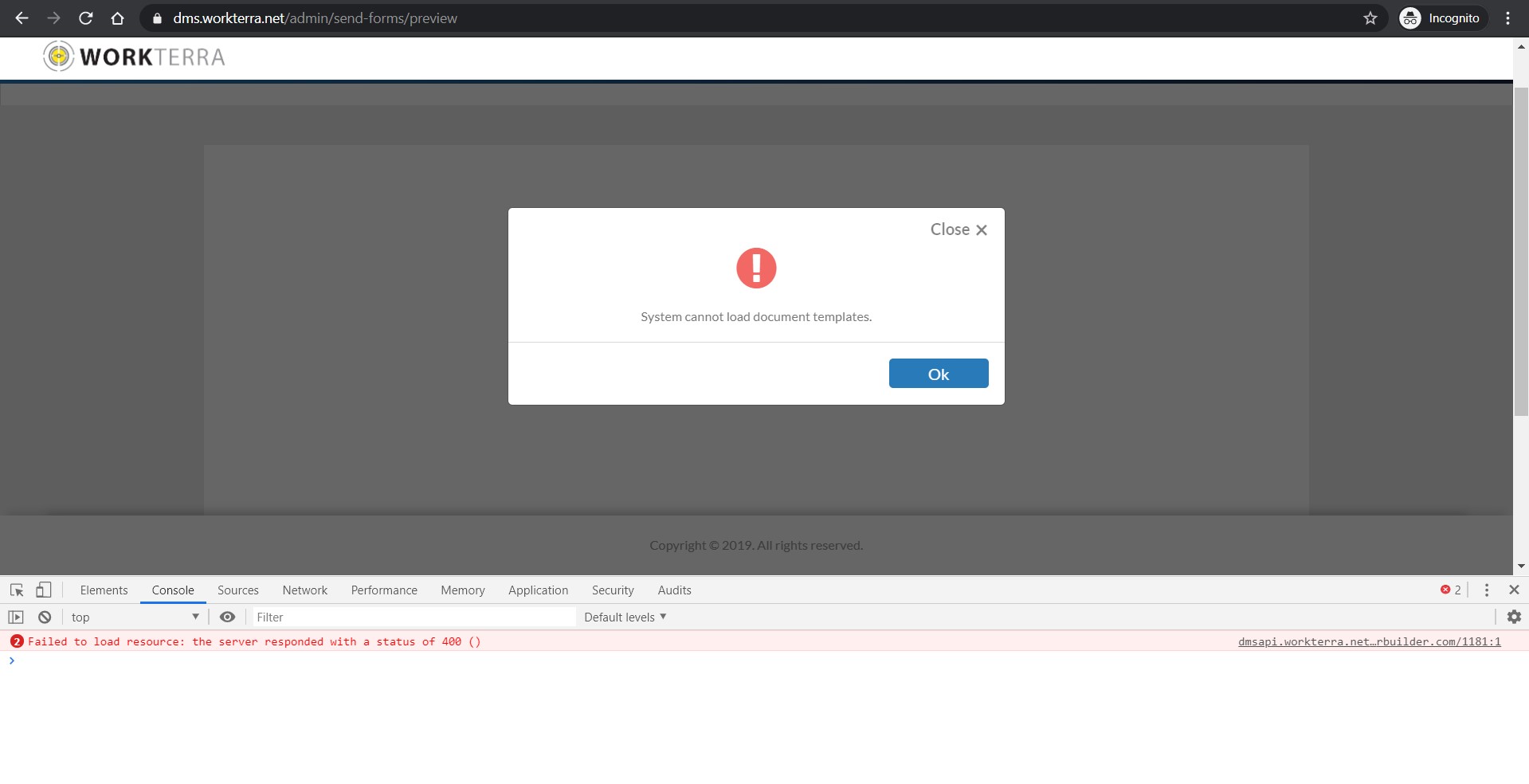1529x784 pixels.
Task: Switch to the Elements tab
Action: pos(104,590)
